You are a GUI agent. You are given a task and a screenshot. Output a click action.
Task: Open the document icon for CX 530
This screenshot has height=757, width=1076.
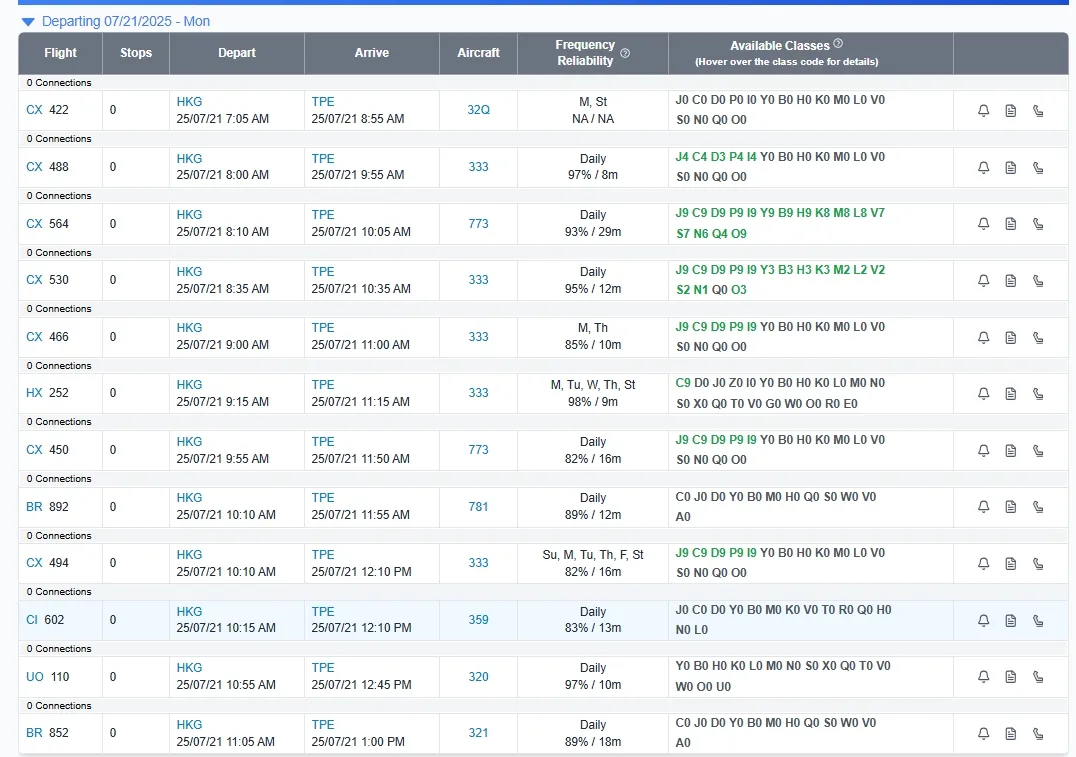point(1011,281)
